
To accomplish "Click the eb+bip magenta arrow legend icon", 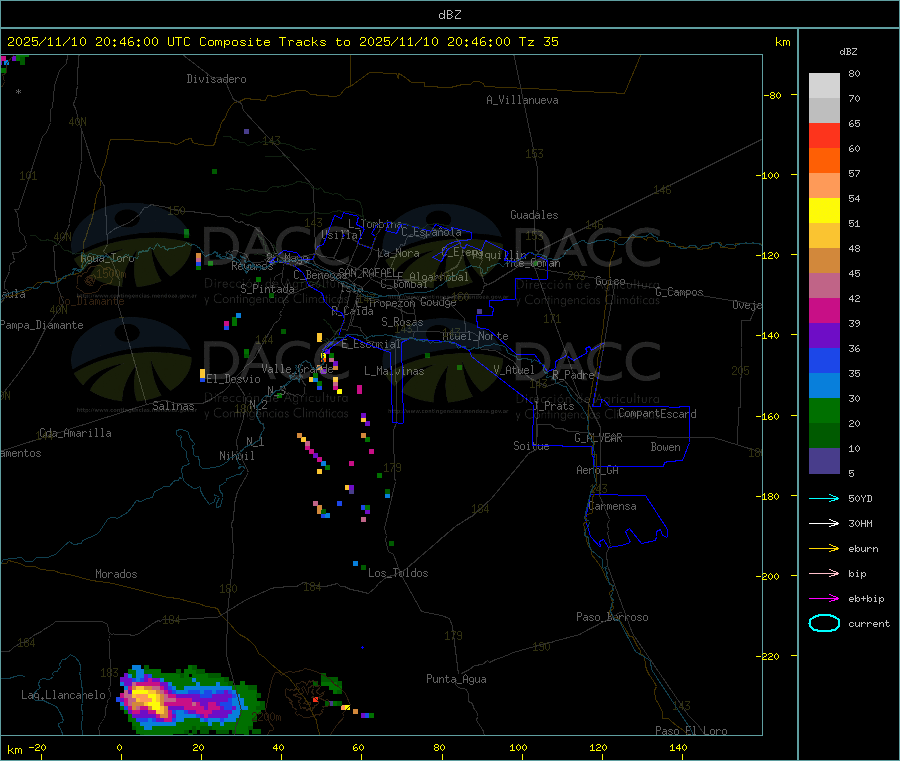I will (824, 599).
